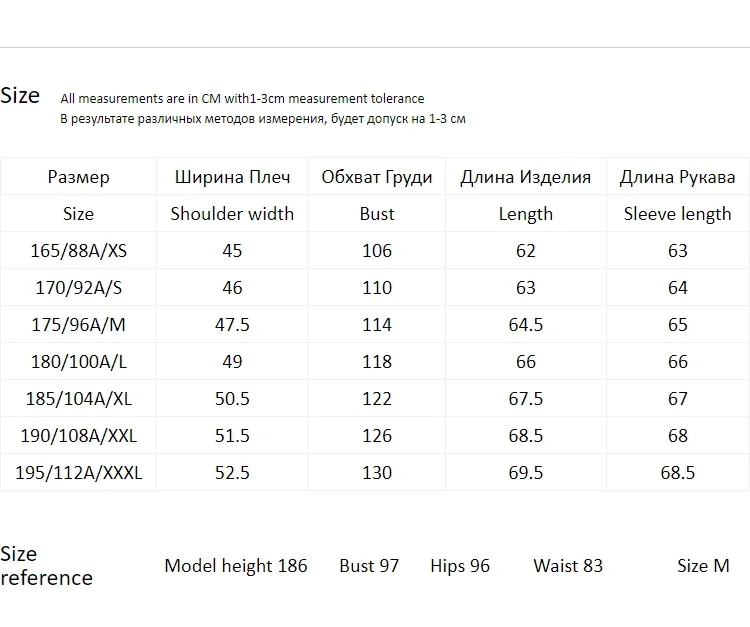The height and width of the screenshot is (627, 750).
Task: Select the 165/88A/XS size row label
Action: (78, 251)
